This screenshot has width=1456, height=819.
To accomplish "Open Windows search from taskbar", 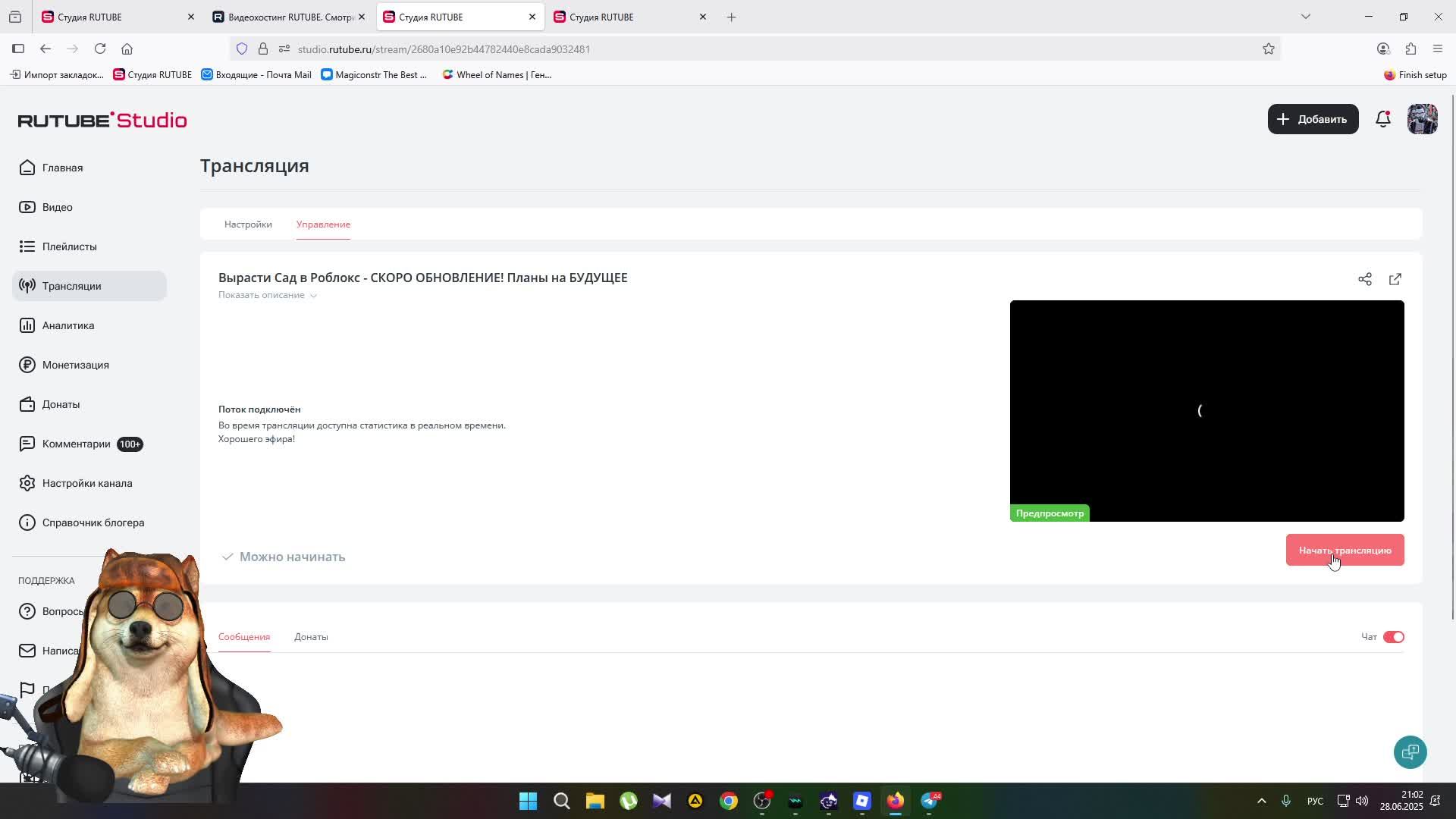I will (562, 801).
